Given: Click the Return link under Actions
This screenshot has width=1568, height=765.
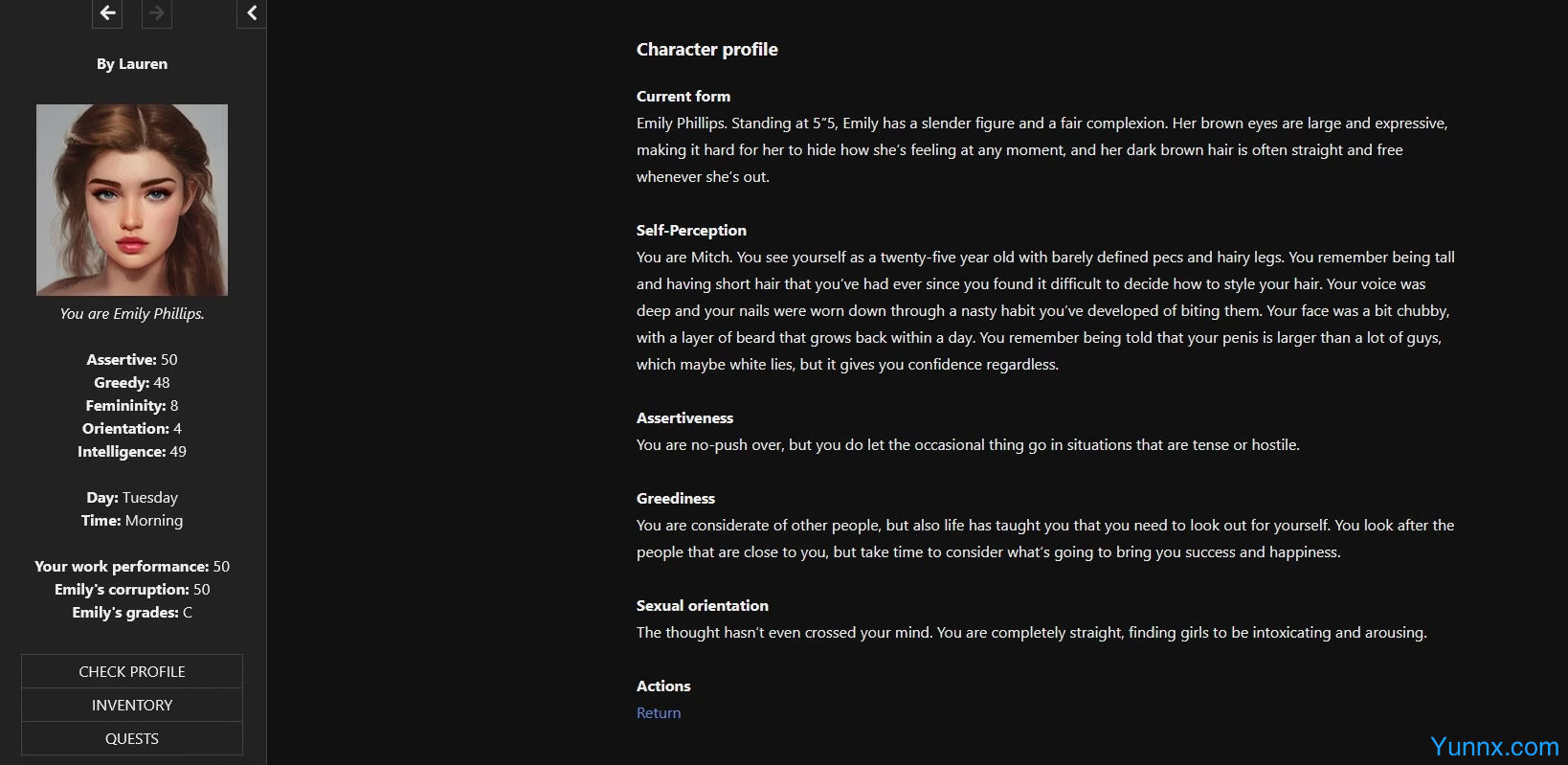Looking at the screenshot, I should pyautogui.click(x=658, y=712).
